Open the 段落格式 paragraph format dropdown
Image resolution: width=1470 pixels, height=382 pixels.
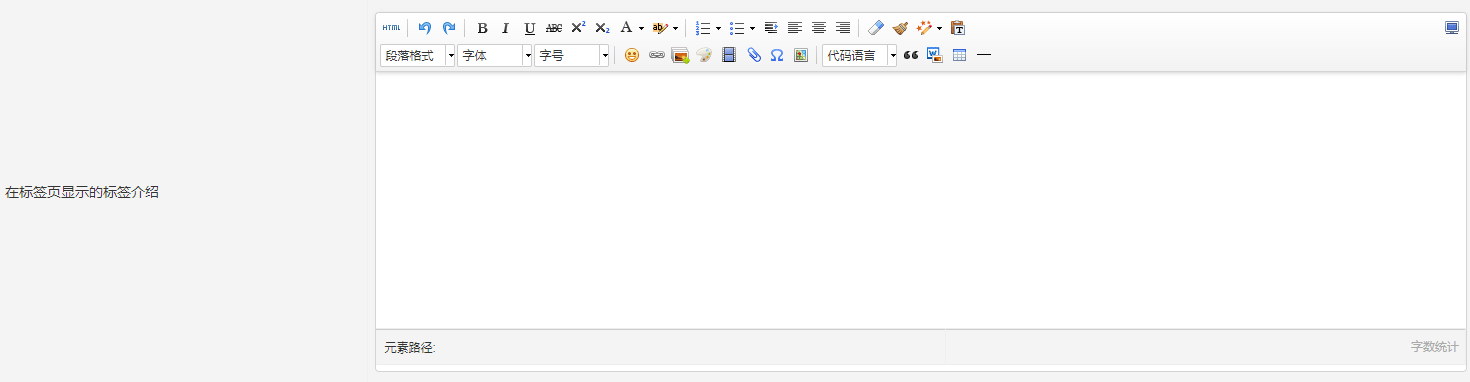click(x=418, y=56)
